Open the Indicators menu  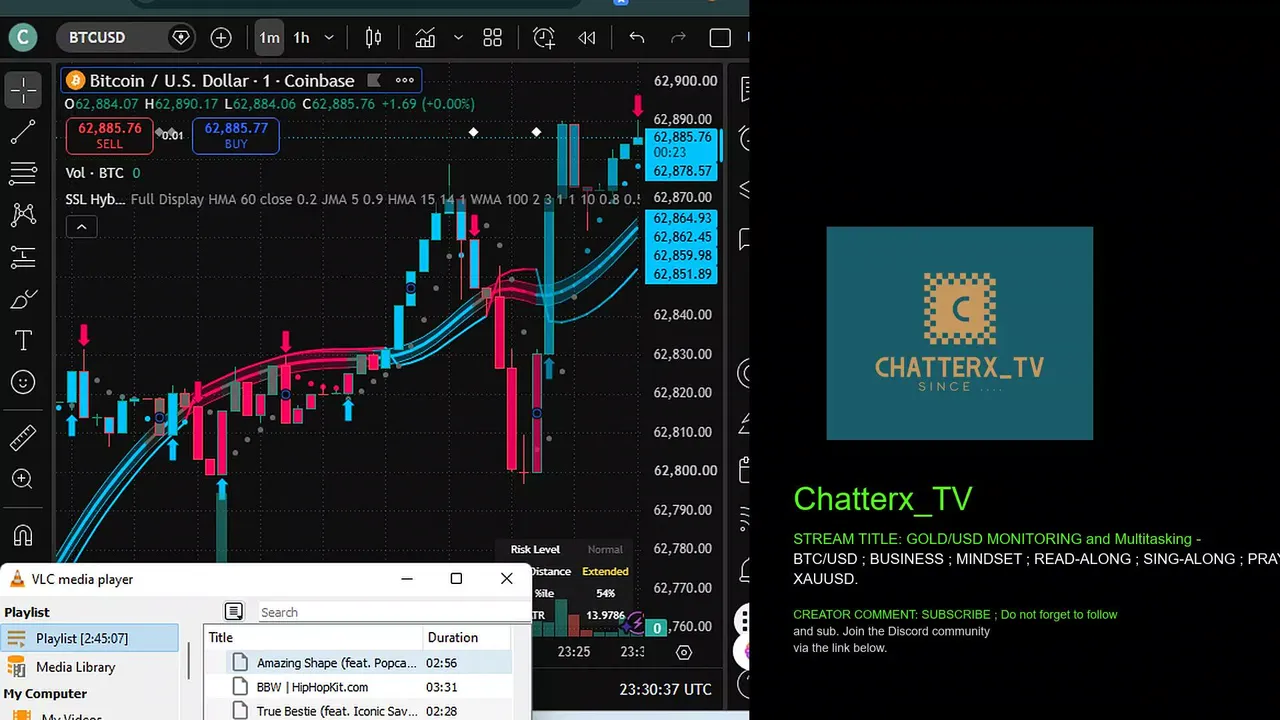(x=425, y=38)
